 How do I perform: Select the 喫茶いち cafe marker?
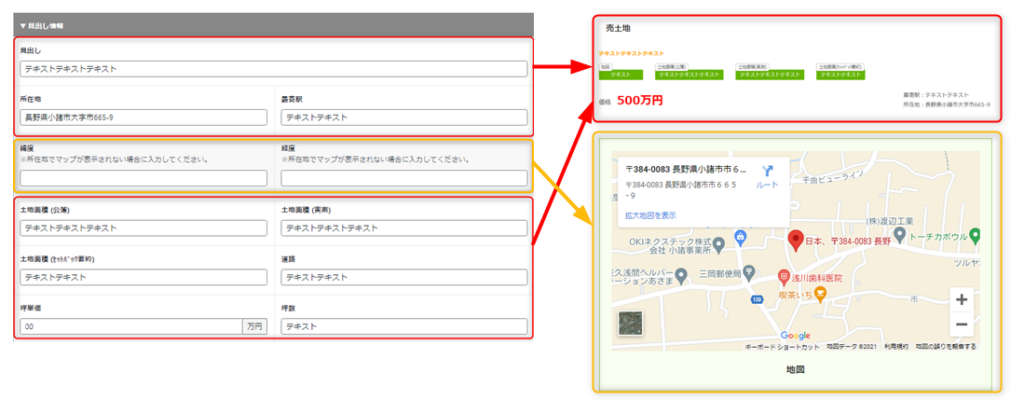pos(820,293)
